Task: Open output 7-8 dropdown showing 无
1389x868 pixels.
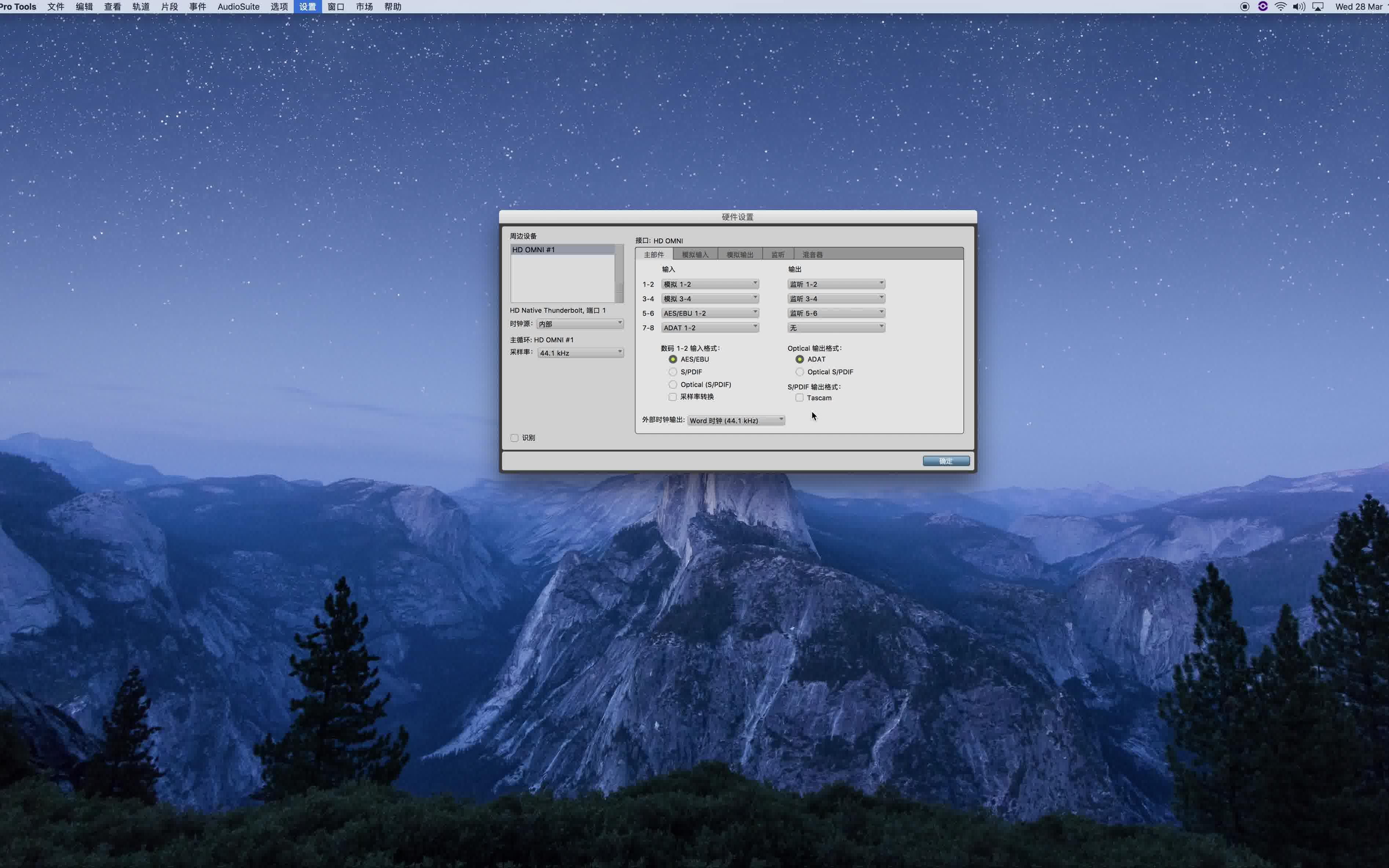Action: 836,328
